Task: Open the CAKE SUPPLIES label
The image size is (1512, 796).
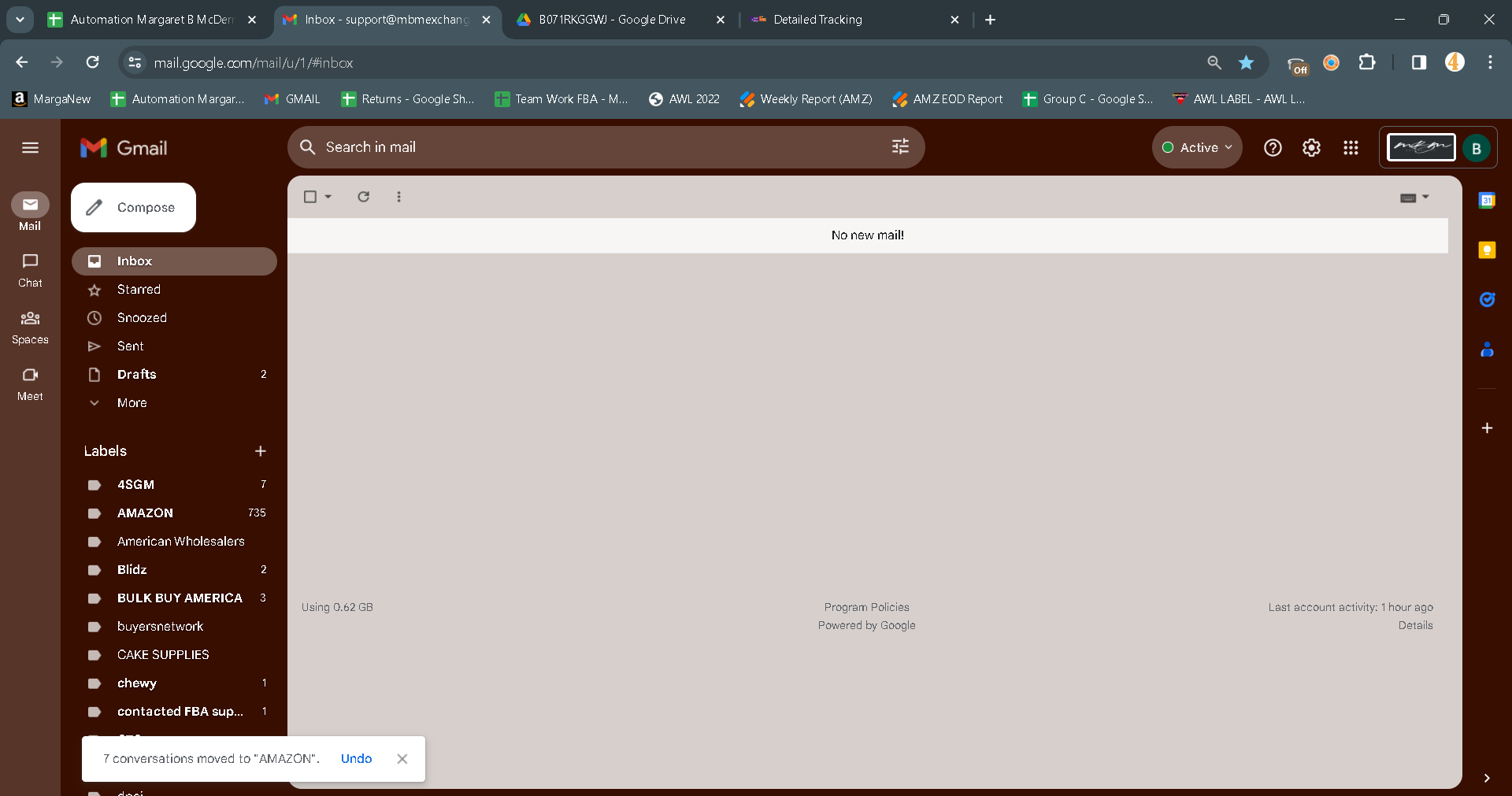Action: [174, 655]
